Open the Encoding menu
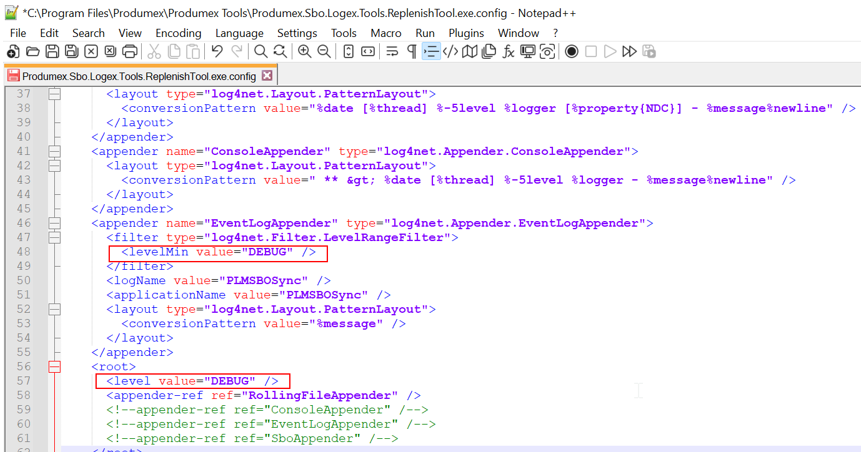The width and height of the screenshot is (867, 456). (178, 33)
